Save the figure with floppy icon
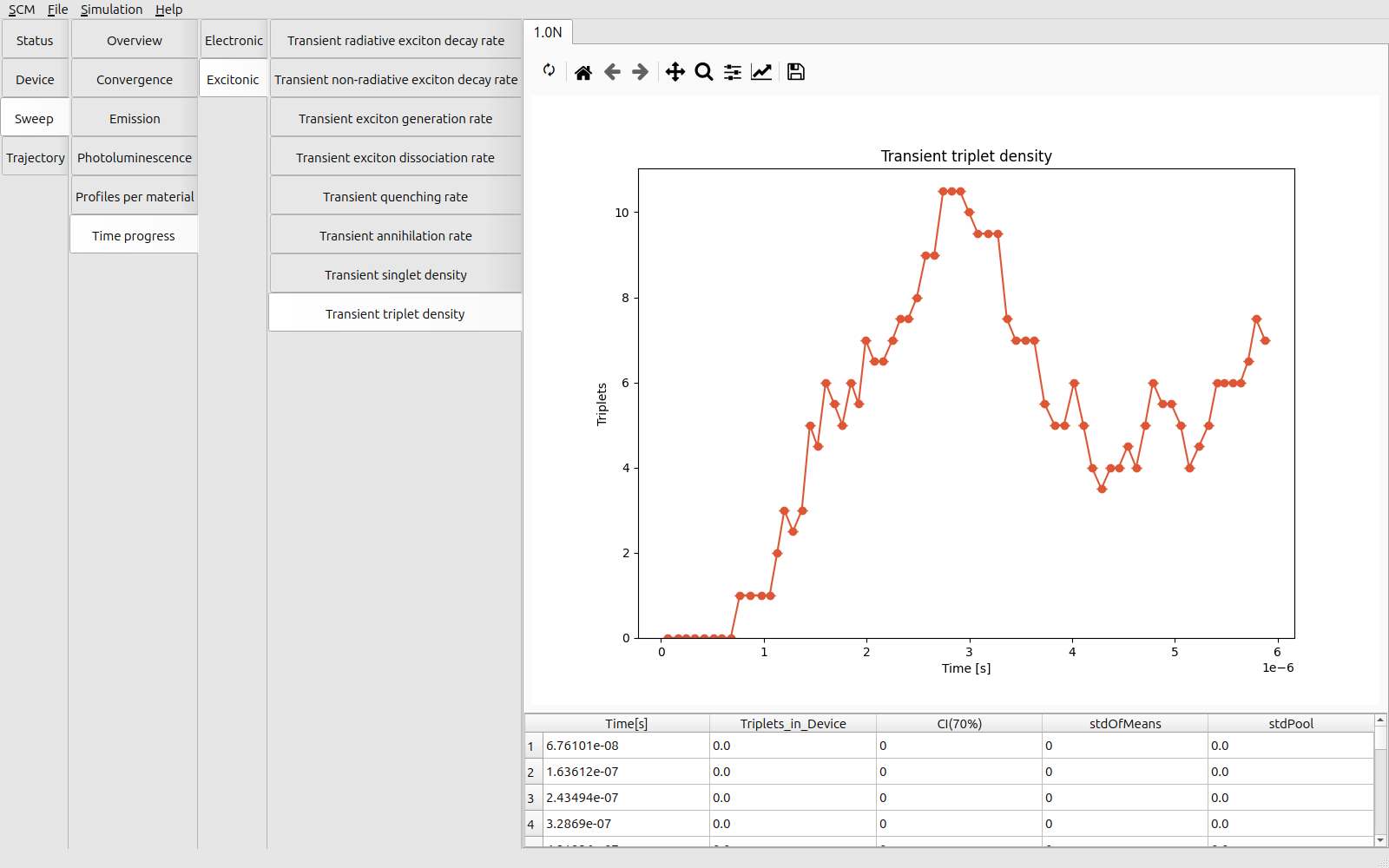This screenshot has height=868, width=1389. pyautogui.click(x=796, y=72)
